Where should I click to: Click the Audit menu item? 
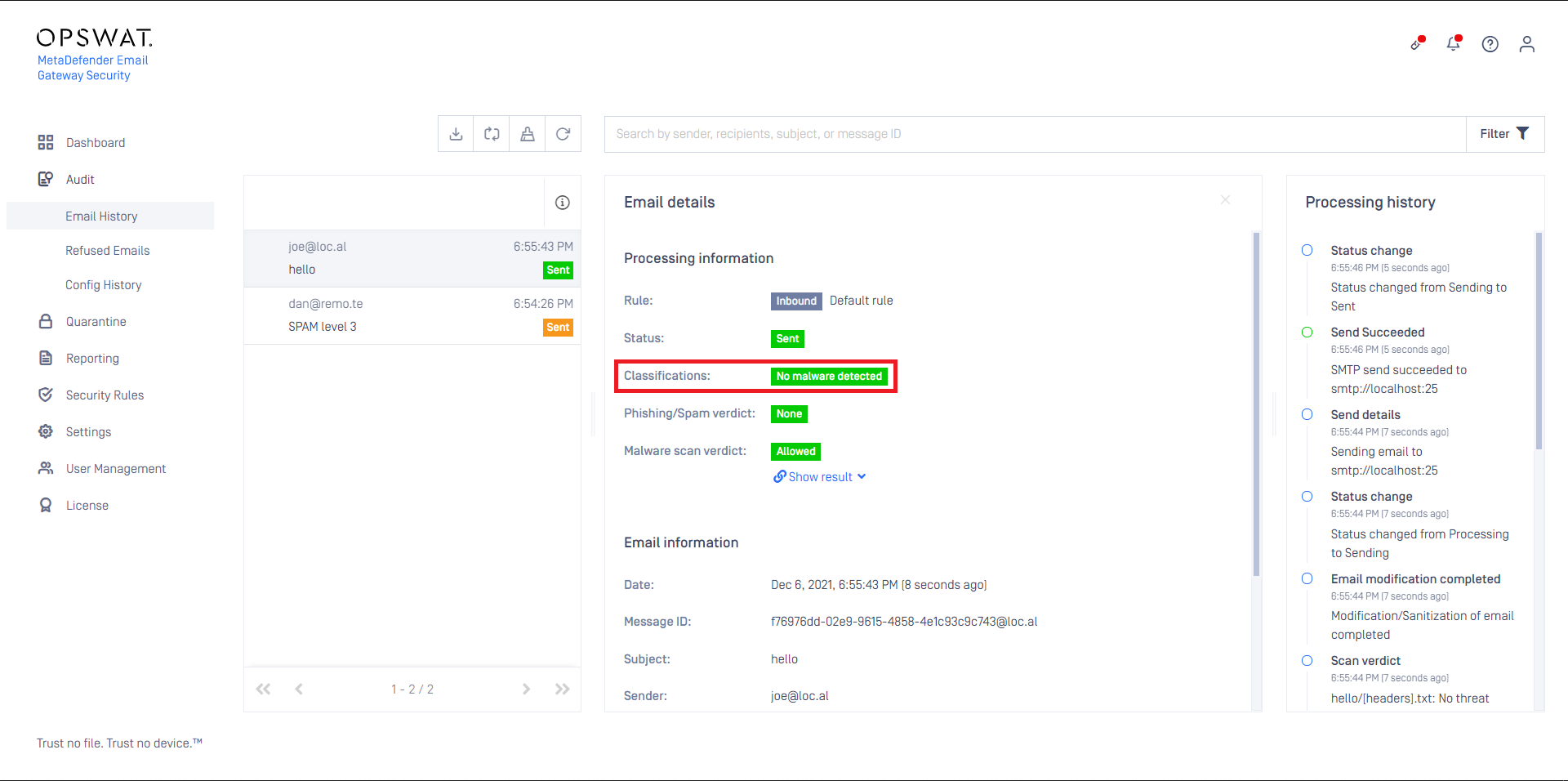[x=80, y=180]
